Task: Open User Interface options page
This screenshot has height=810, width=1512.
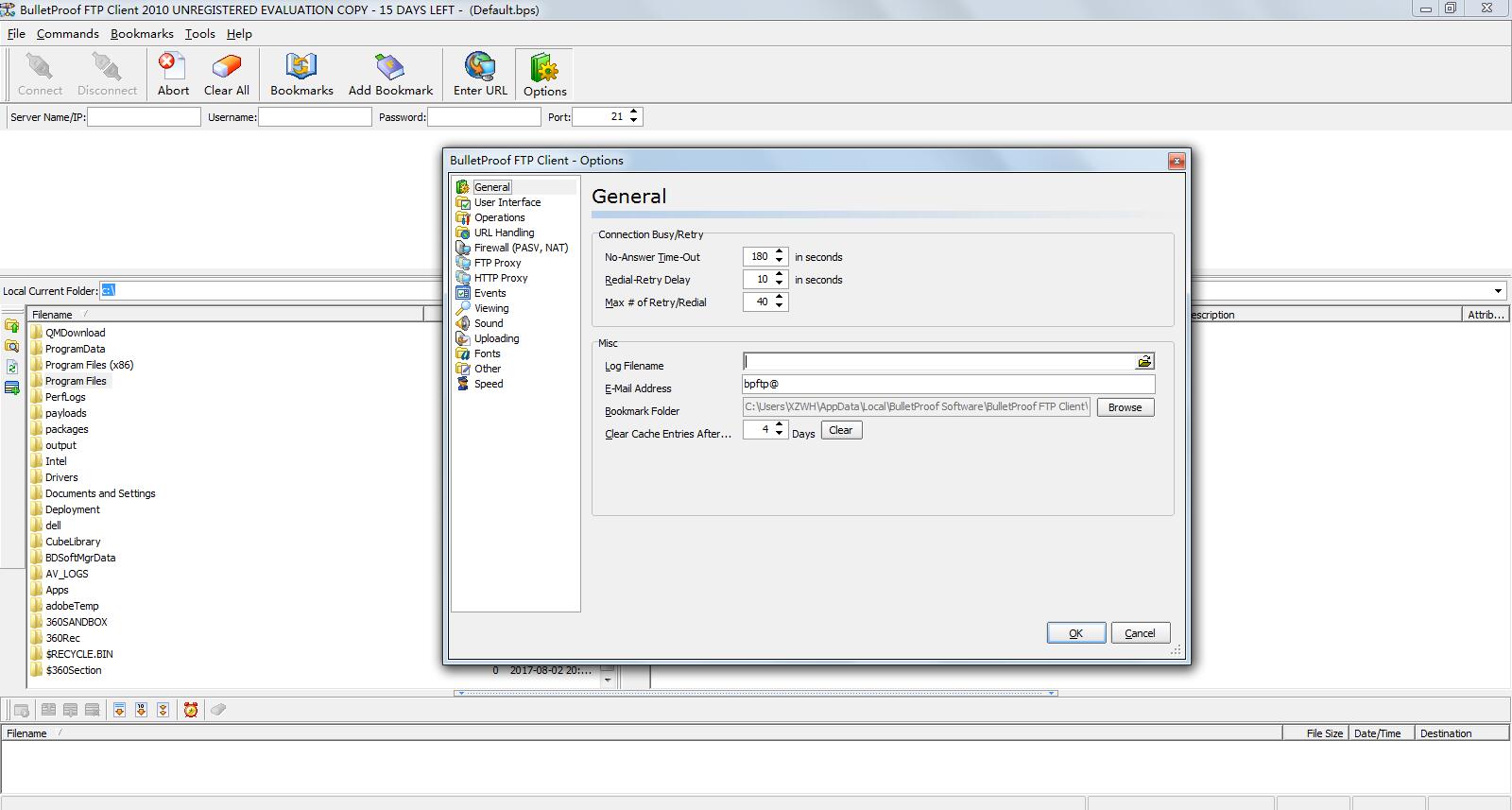Action: (x=507, y=202)
